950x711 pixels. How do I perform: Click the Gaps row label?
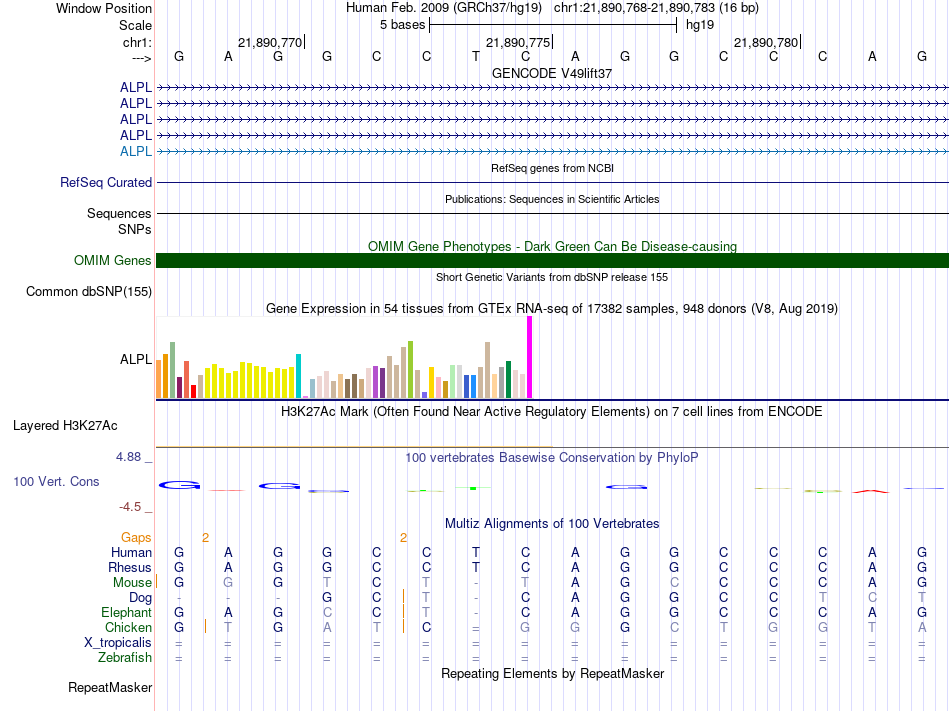[x=136, y=538]
